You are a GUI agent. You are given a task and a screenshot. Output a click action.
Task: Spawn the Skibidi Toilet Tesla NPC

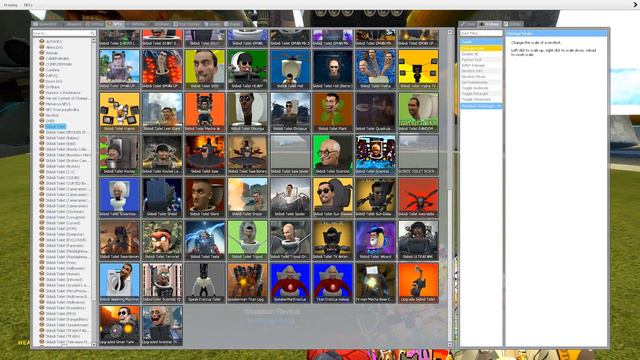[205, 240]
